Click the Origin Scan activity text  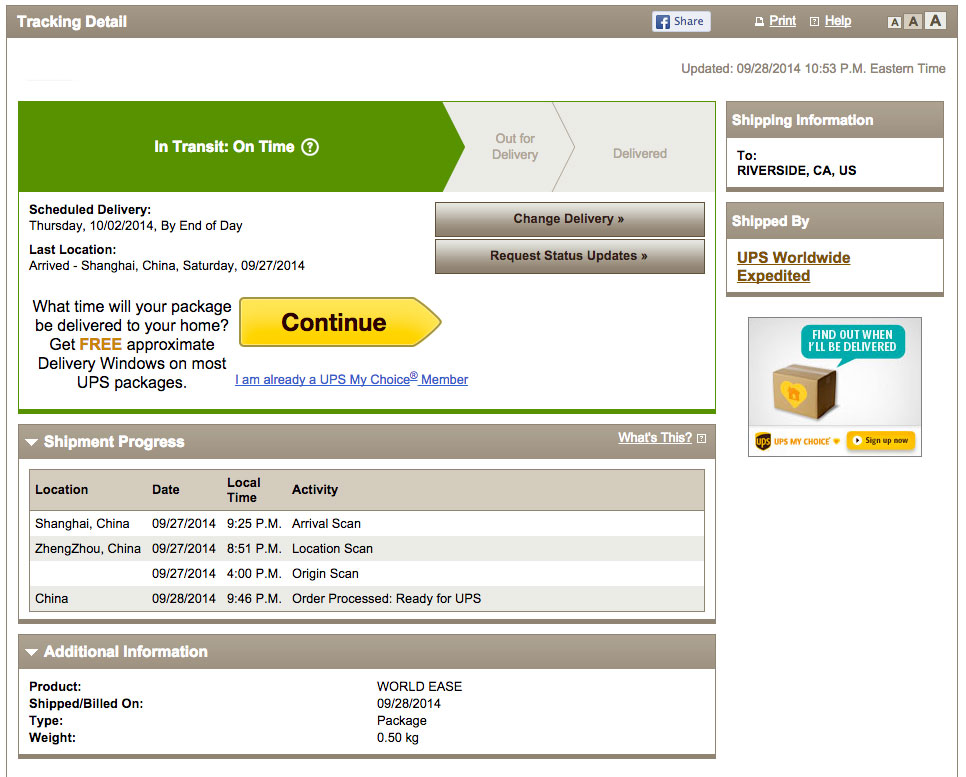point(325,574)
